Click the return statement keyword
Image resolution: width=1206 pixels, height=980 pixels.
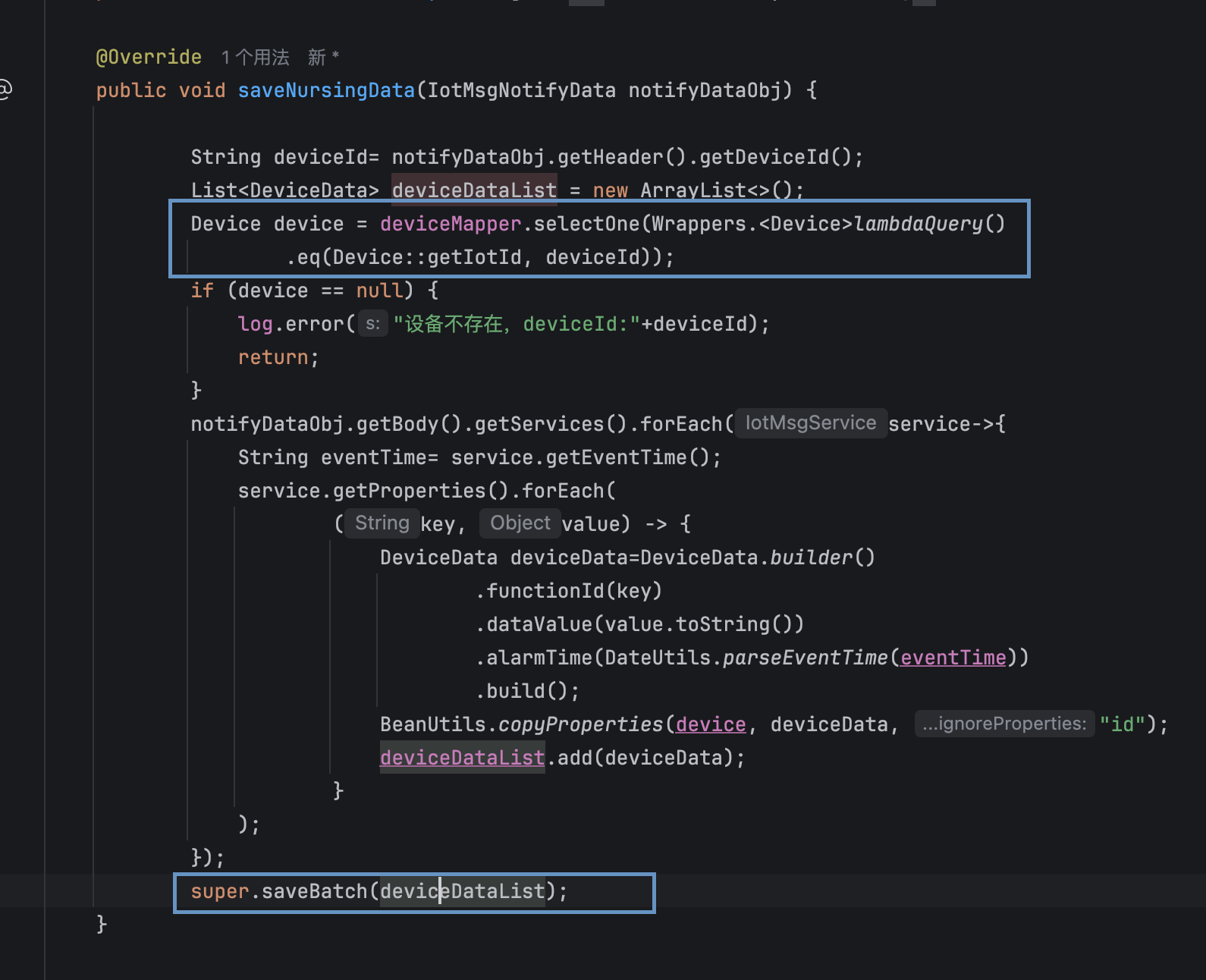[x=273, y=357]
